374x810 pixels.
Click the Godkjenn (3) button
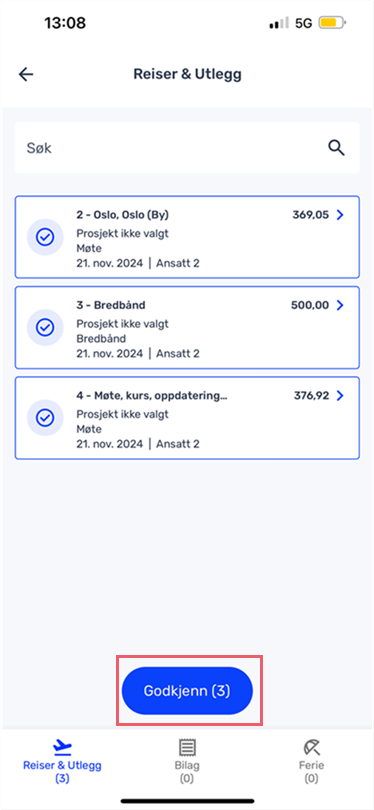pyautogui.click(x=187, y=691)
